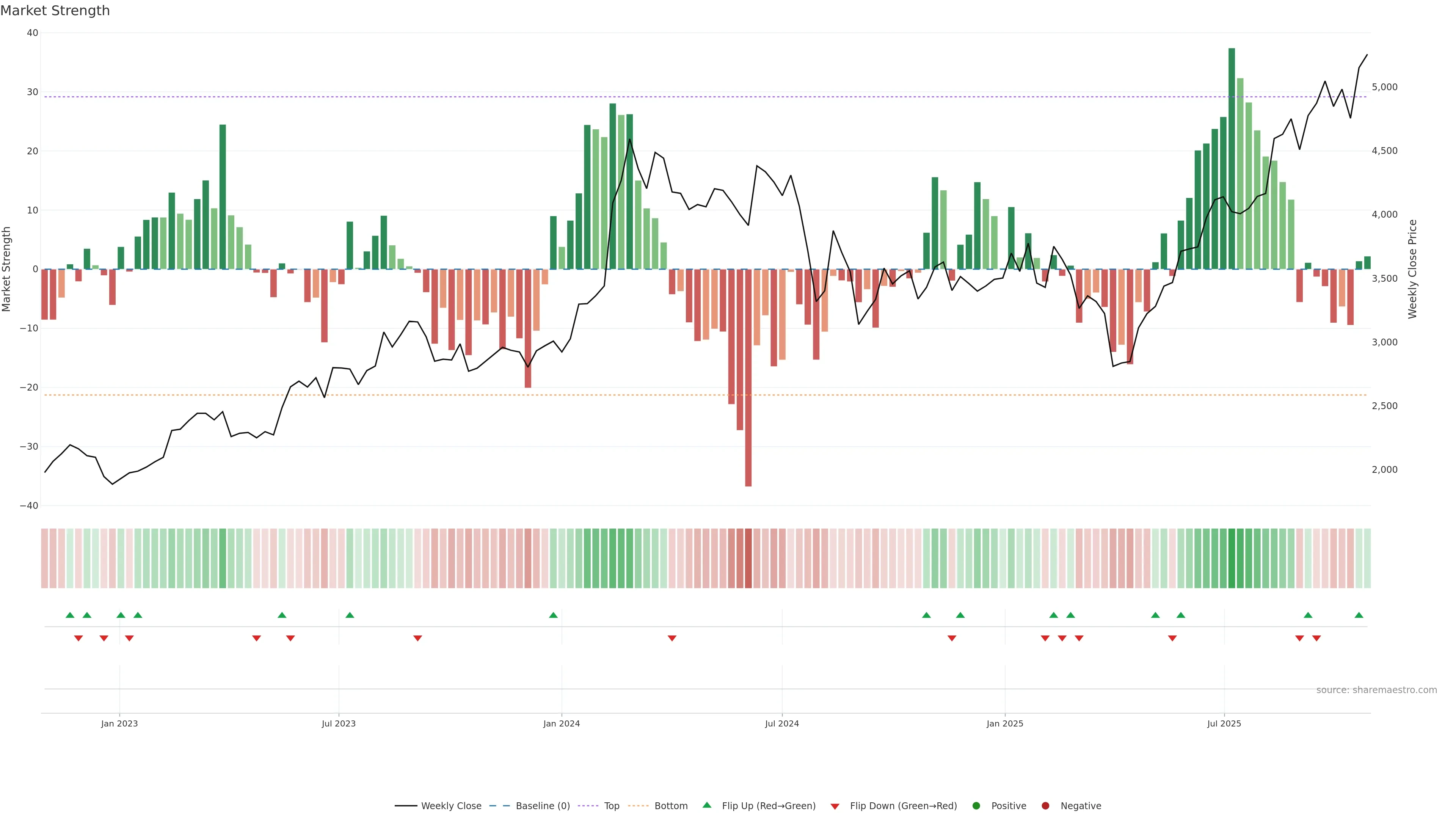Click the rightmost red flip-down triangle marker

tap(1316, 638)
